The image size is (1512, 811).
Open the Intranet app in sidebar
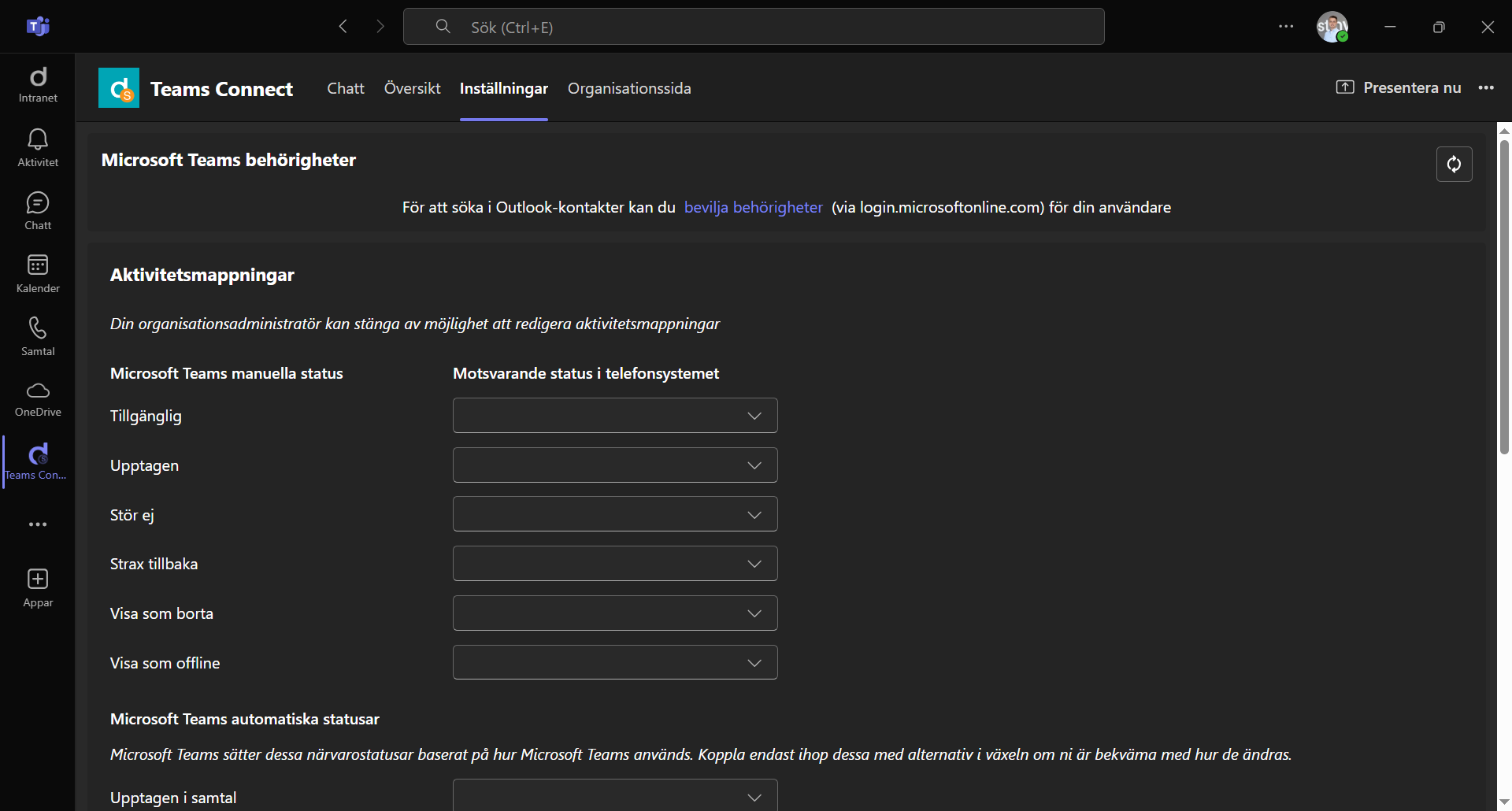[37, 85]
